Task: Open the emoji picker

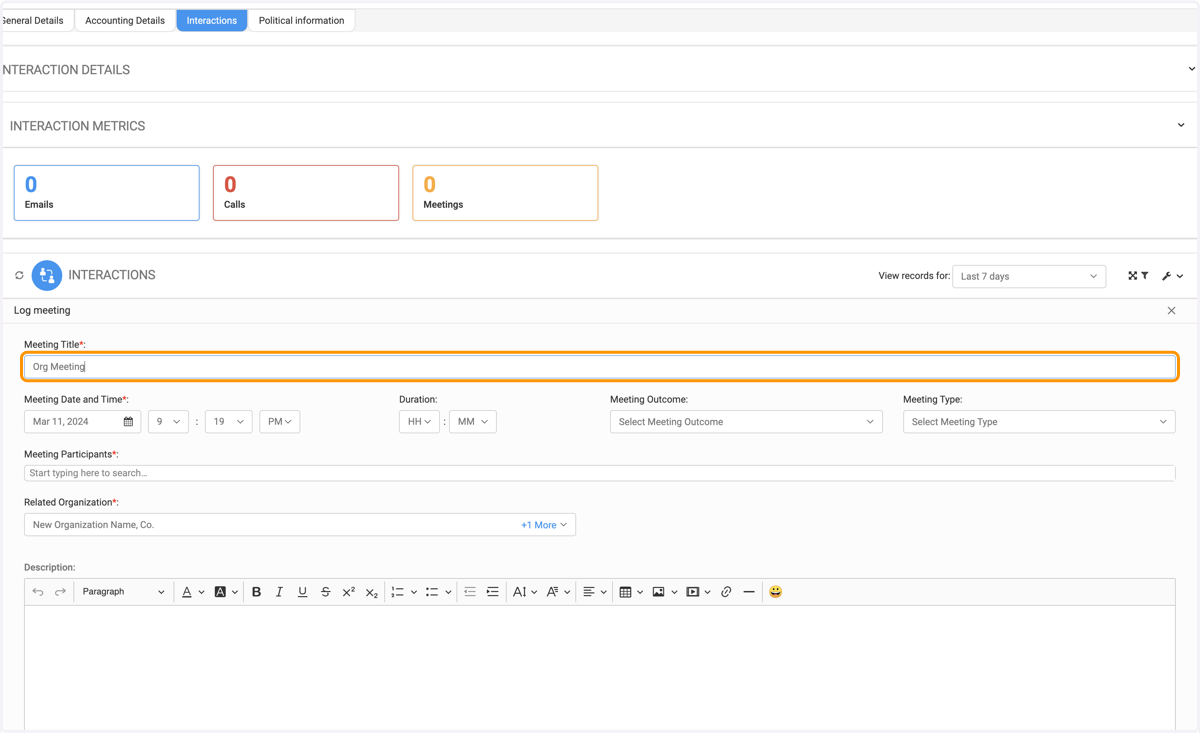Action: click(775, 592)
